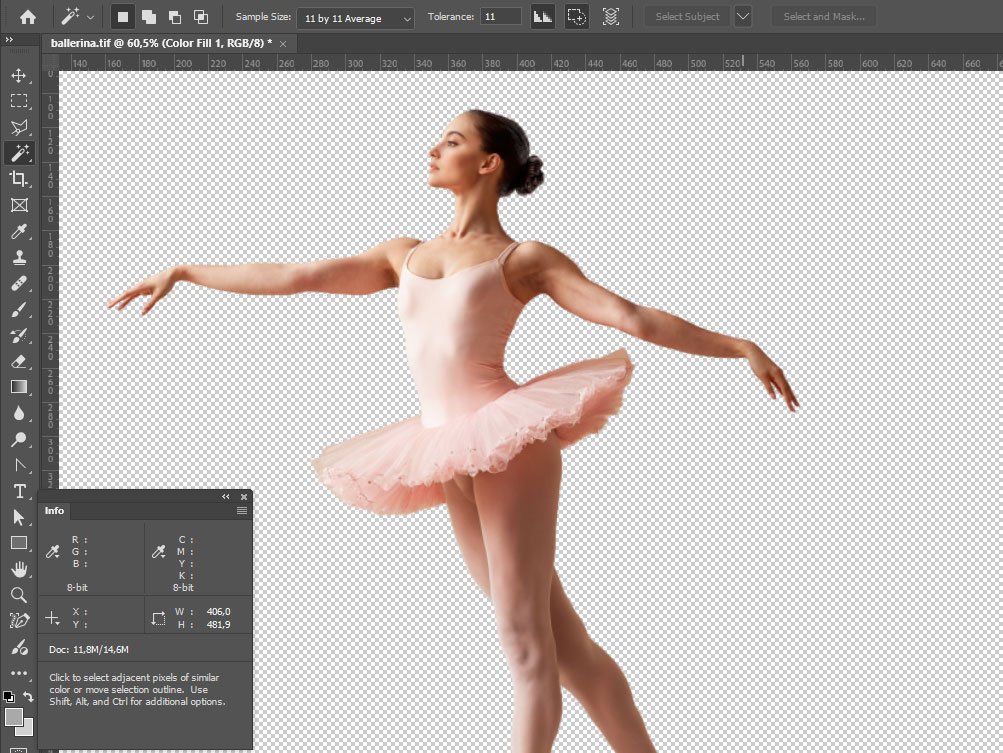
Task: Select the Eraser tool
Action: [18, 361]
